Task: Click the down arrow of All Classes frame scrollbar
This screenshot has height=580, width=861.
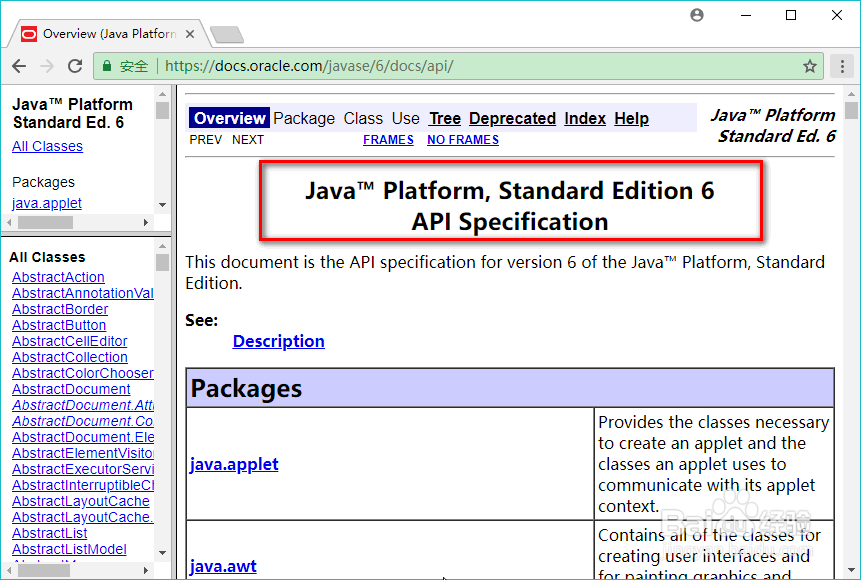Action: pyautogui.click(x=162, y=553)
